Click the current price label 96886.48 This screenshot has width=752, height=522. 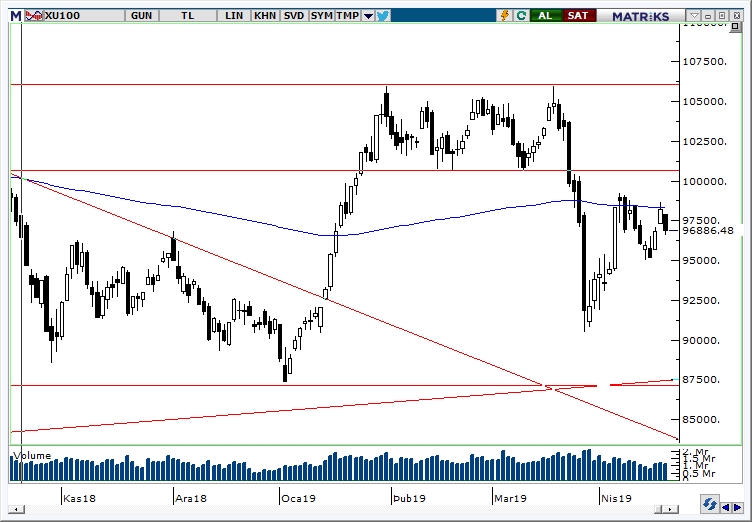[708, 231]
